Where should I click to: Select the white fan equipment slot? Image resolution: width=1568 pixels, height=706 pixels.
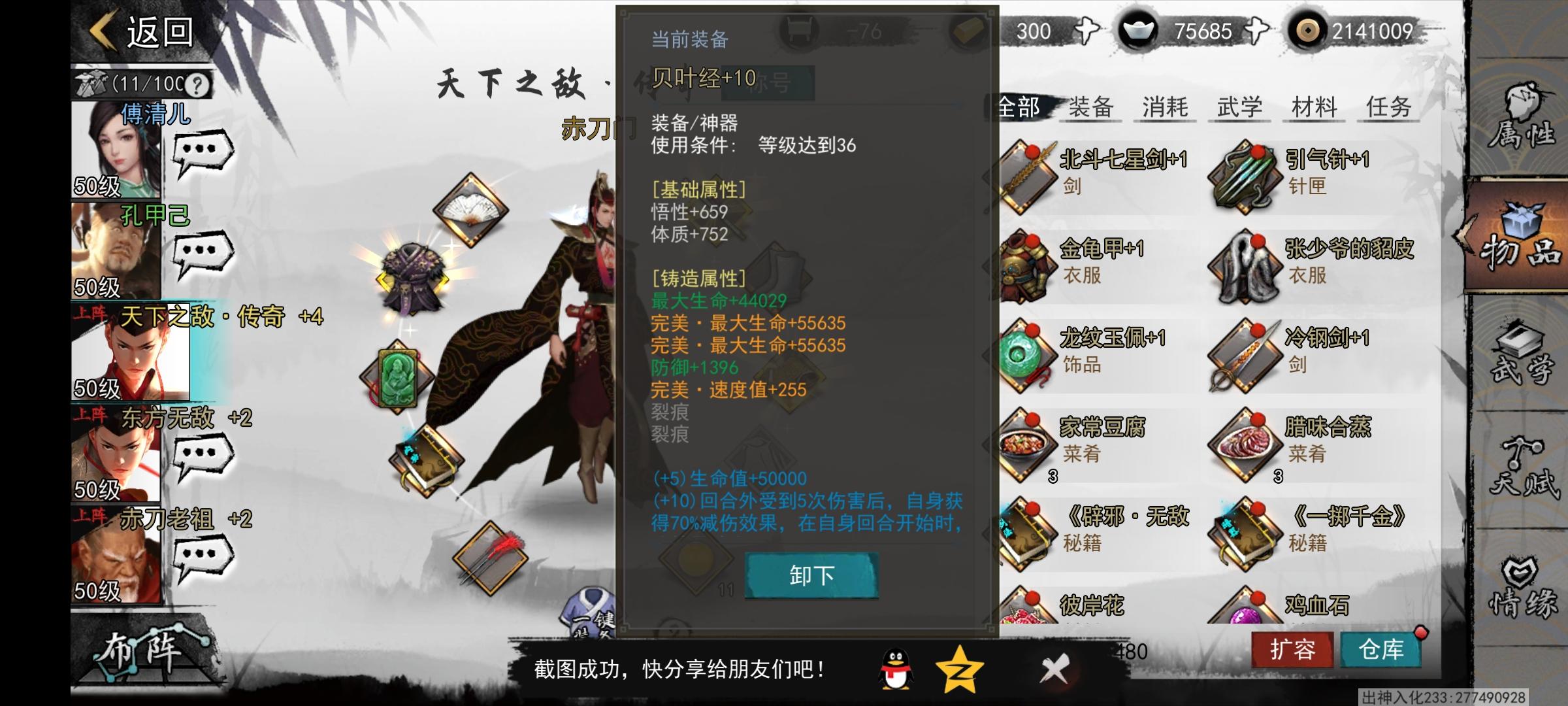(x=470, y=210)
